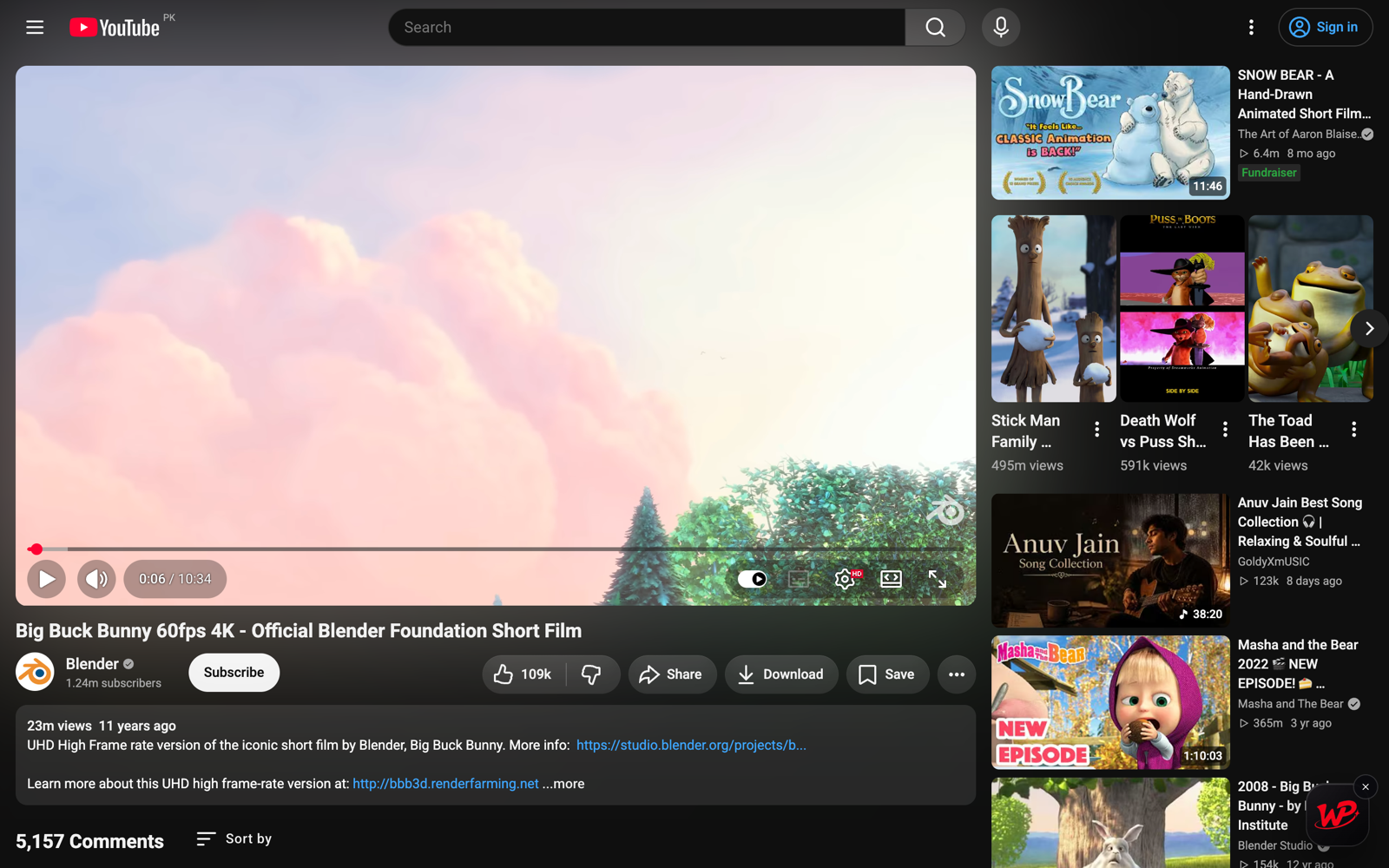The width and height of the screenshot is (1389, 868).
Task: Click the red playhead scrubber
Action: pyautogui.click(x=36, y=549)
